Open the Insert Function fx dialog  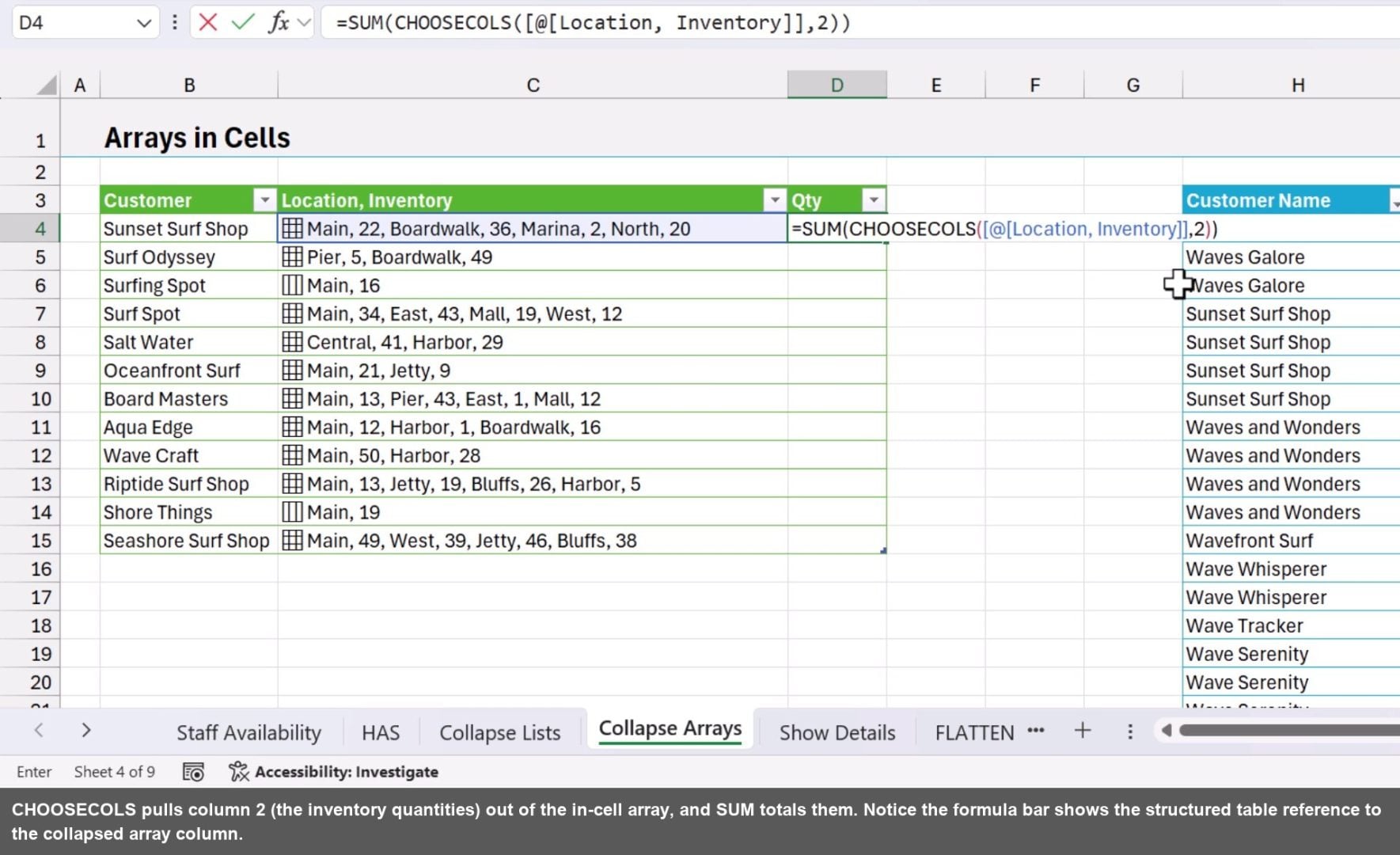[278, 22]
